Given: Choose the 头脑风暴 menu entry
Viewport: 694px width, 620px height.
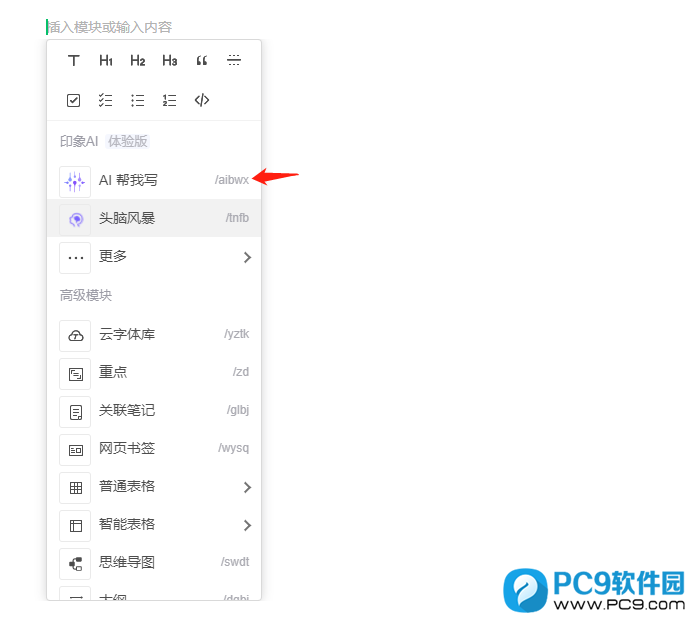Looking at the screenshot, I should (x=154, y=218).
